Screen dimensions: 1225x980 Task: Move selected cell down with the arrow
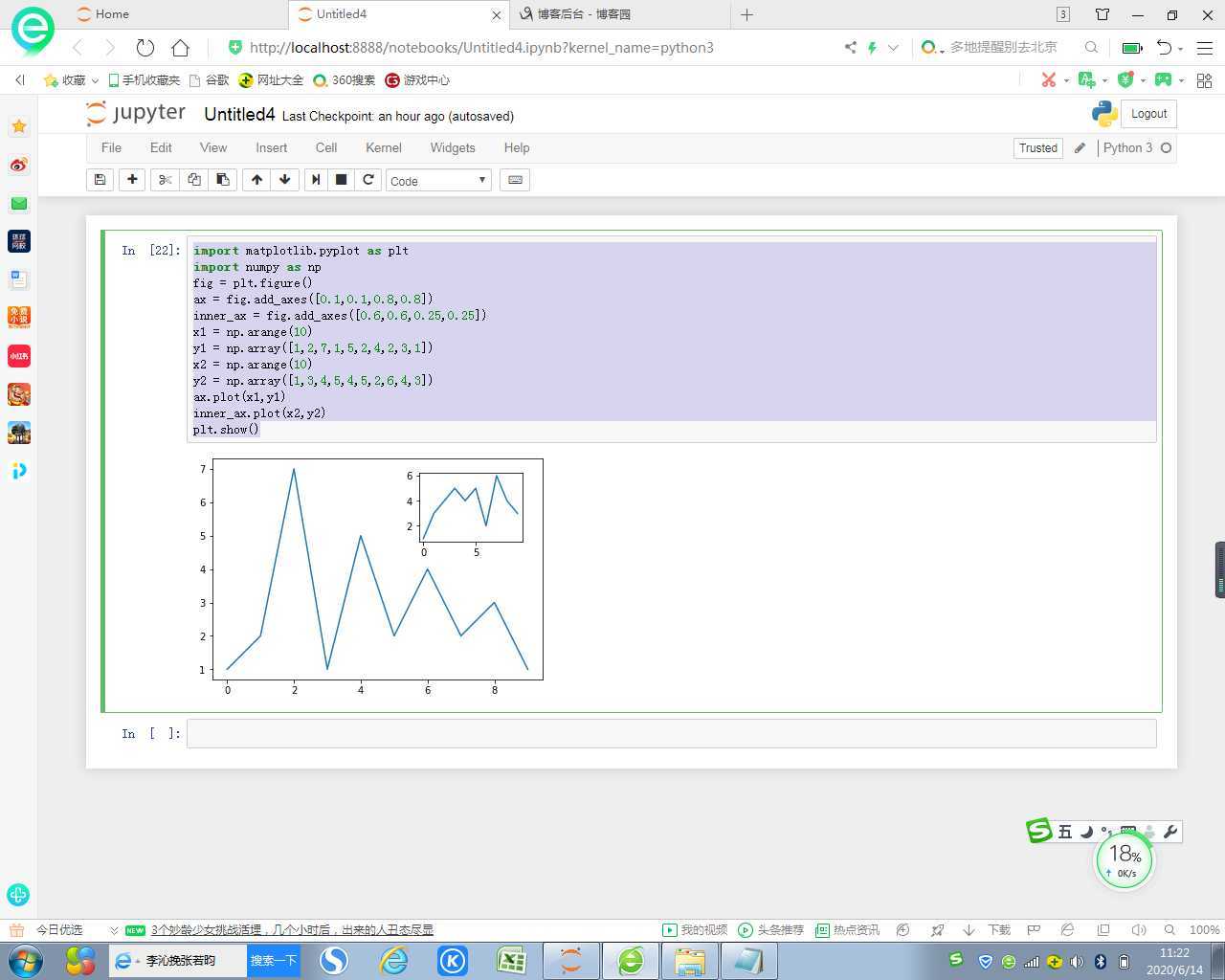[x=285, y=180]
